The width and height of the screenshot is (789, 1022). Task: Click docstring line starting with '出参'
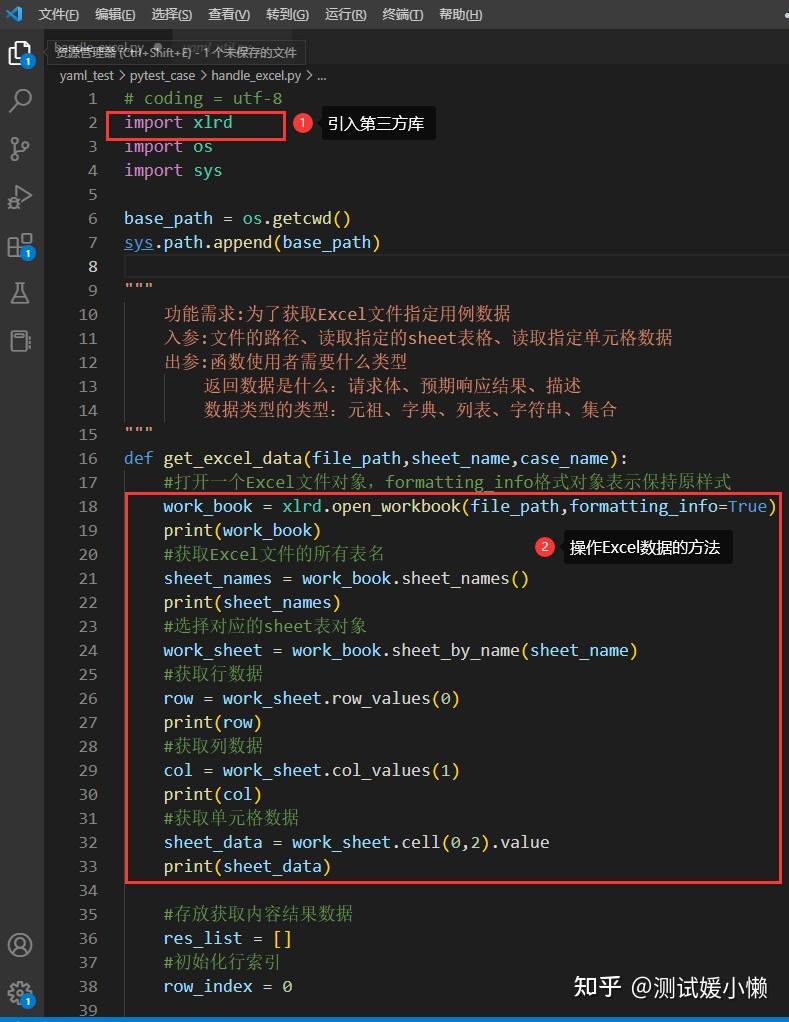coord(285,362)
